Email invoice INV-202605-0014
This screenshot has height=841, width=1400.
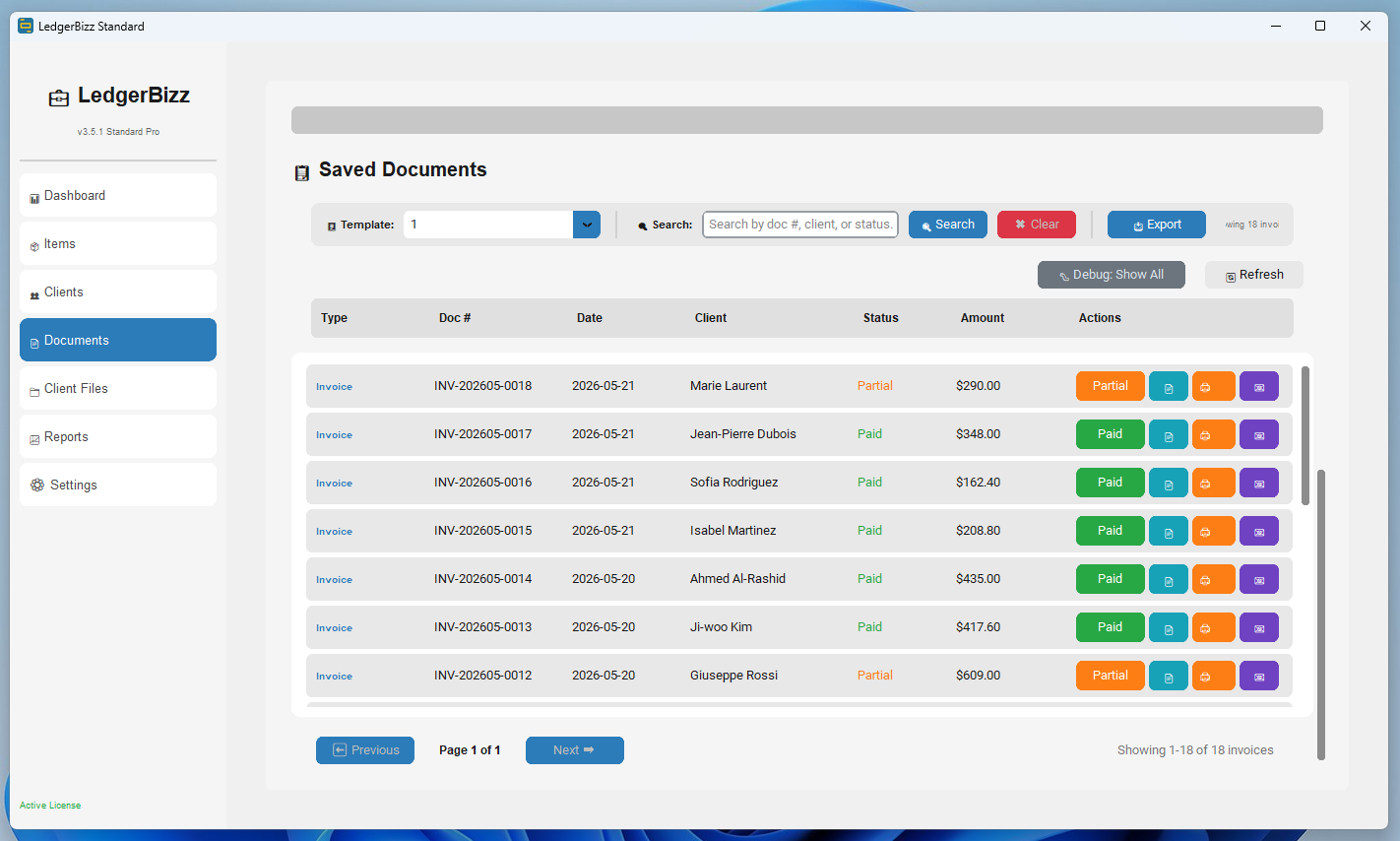pyautogui.click(x=1259, y=579)
